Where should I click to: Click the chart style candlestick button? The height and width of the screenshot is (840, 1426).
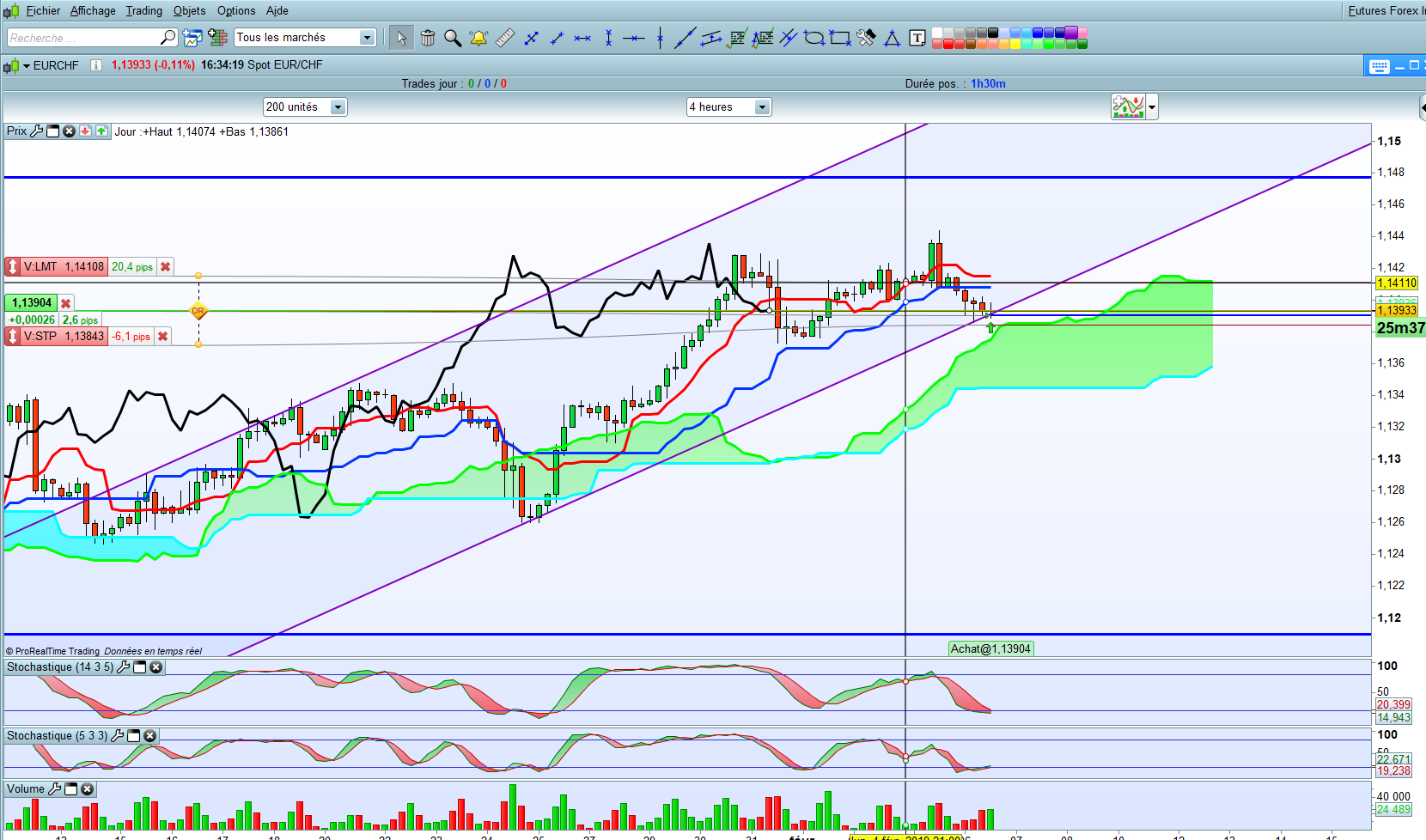tap(1128, 107)
